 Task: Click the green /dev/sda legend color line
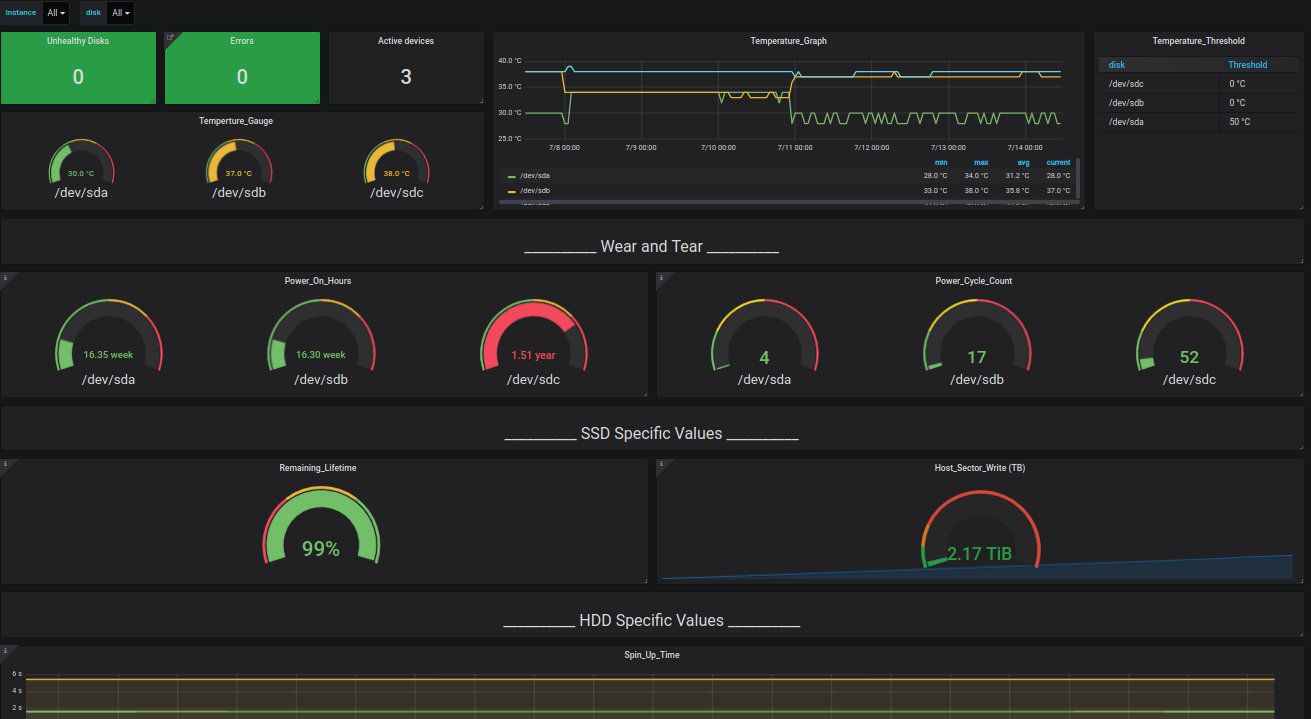pyautogui.click(x=512, y=176)
